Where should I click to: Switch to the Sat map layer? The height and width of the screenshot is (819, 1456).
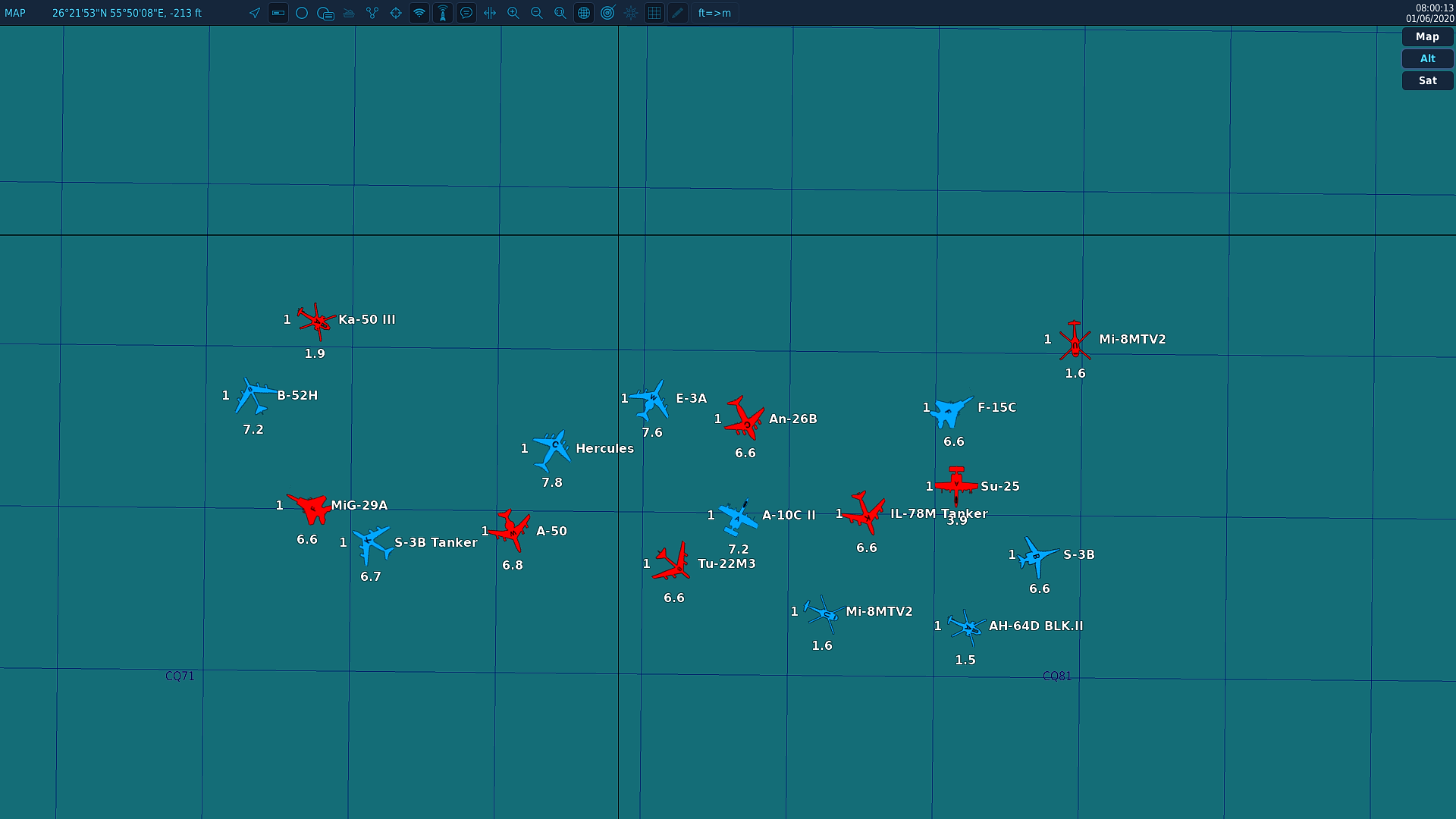(x=1427, y=80)
